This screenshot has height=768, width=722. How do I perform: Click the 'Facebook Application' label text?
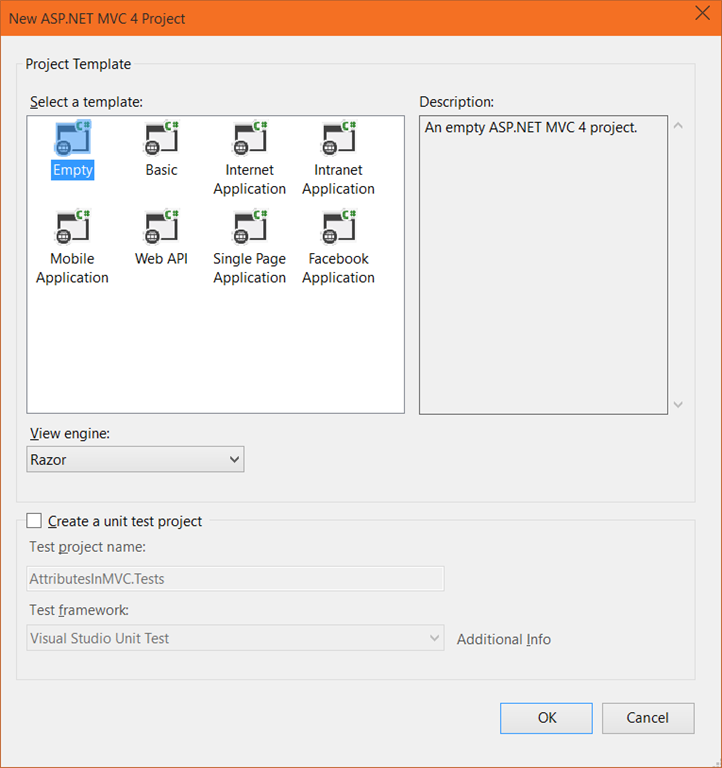(x=338, y=268)
